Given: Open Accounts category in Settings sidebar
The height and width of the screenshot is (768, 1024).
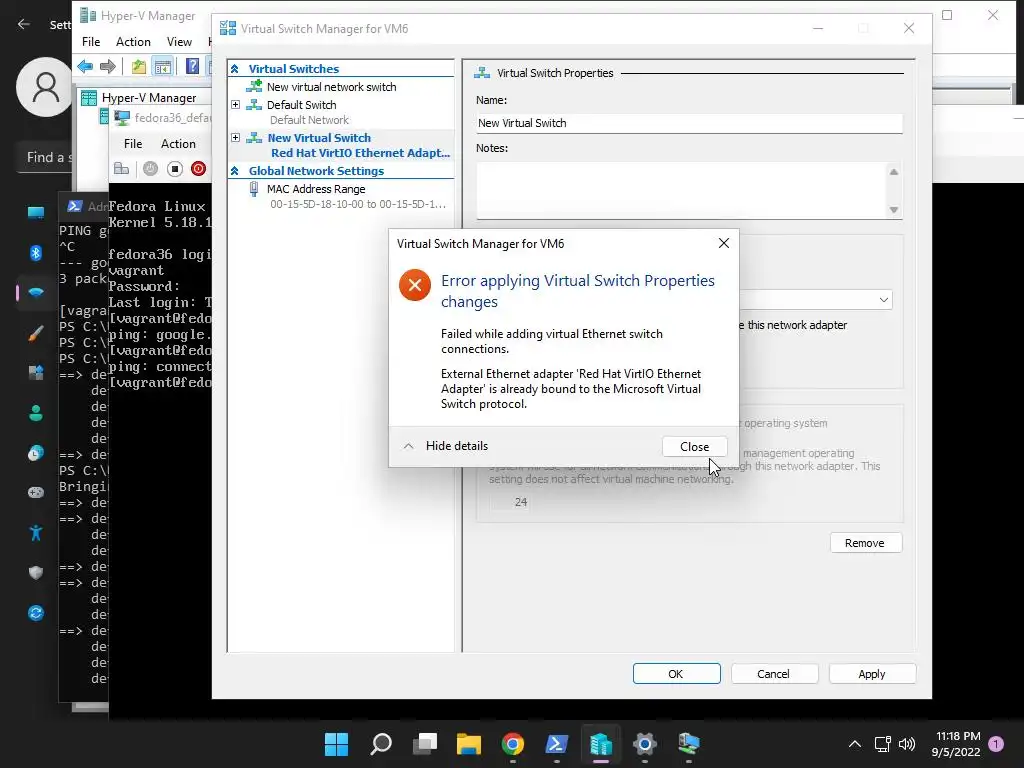Looking at the screenshot, I should pos(36,413).
